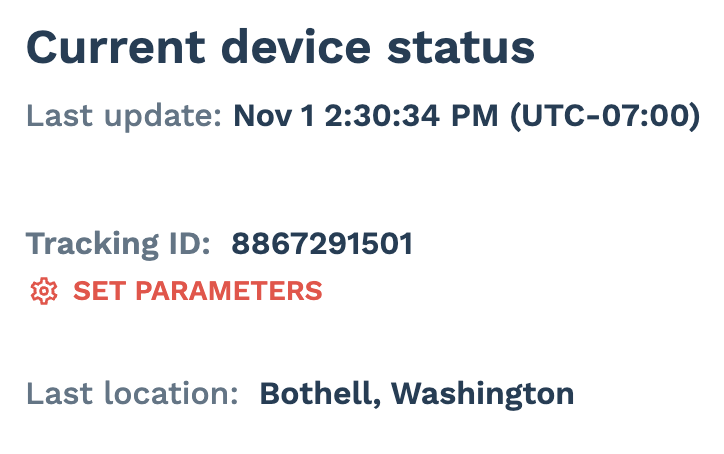Click the Last location label
The width and height of the screenshot is (724, 454).
point(132,393)
